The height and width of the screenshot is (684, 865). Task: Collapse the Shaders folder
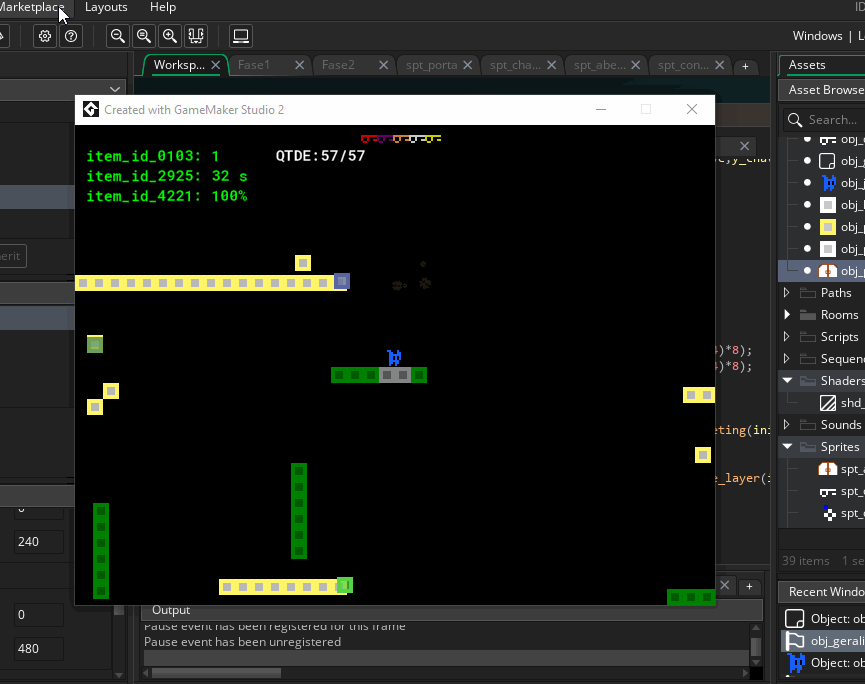click(787, 381)
